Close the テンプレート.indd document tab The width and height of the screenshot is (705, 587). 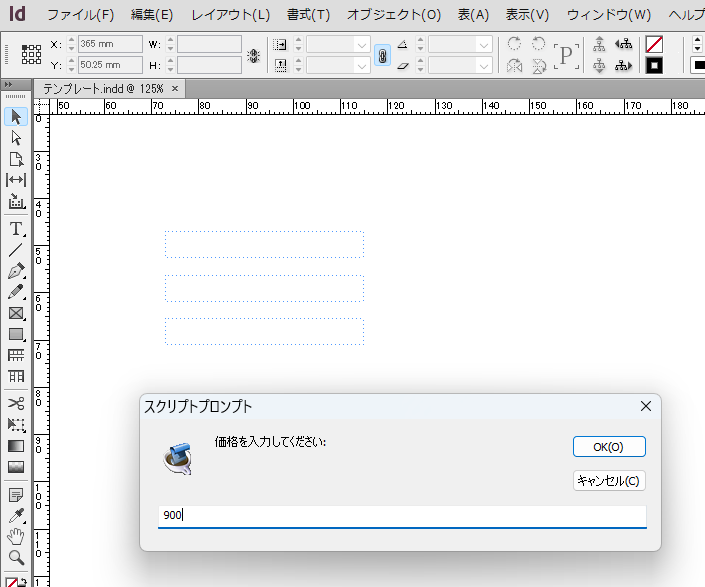[175, 88]
